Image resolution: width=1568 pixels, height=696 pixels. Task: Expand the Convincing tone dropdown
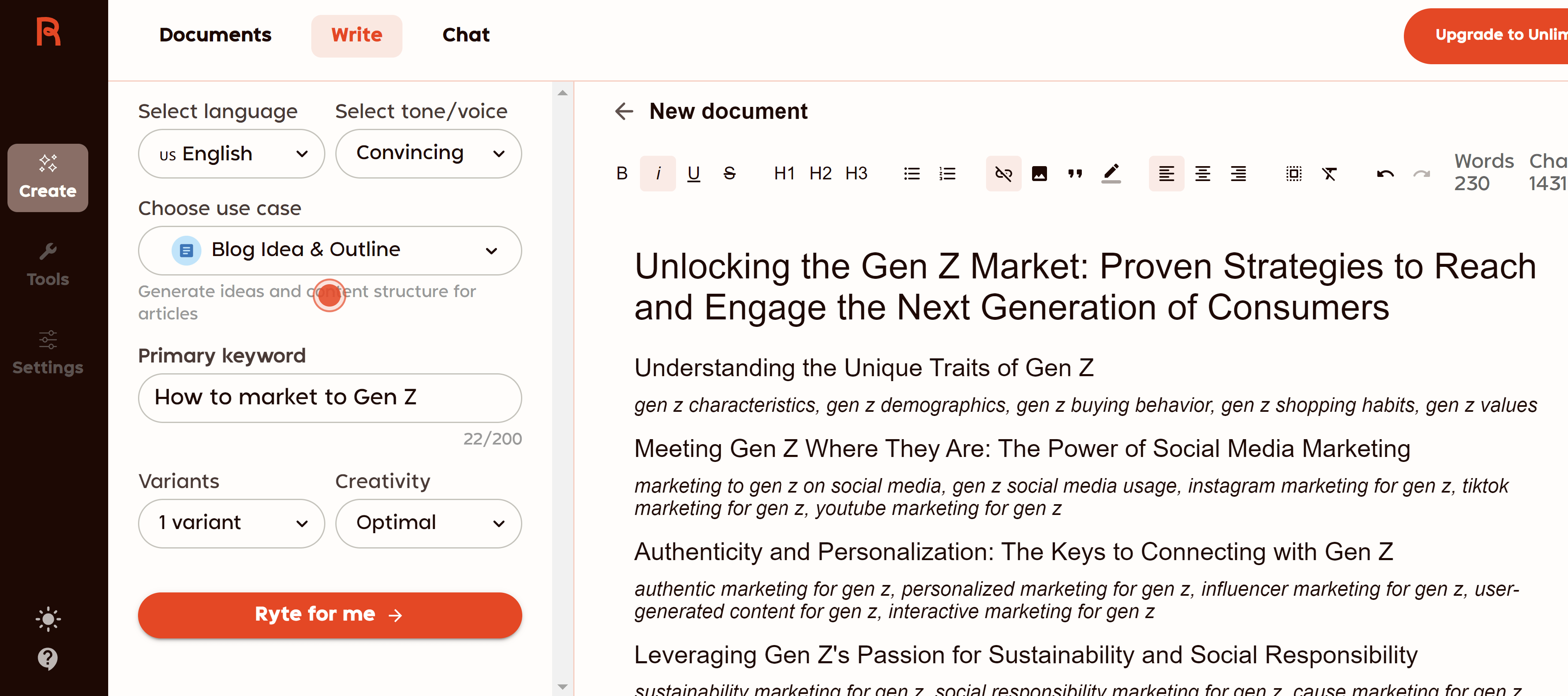point(428,154)
